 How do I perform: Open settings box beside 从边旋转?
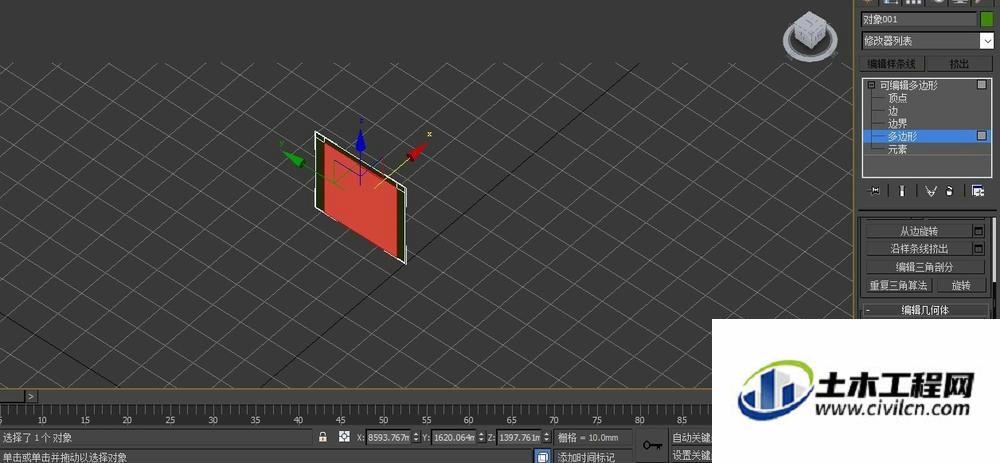[x=979, y=231]
